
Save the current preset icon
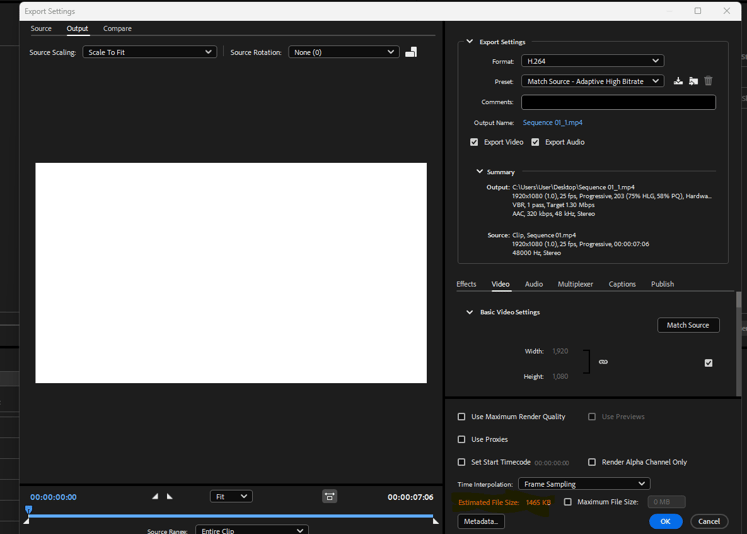678,81
